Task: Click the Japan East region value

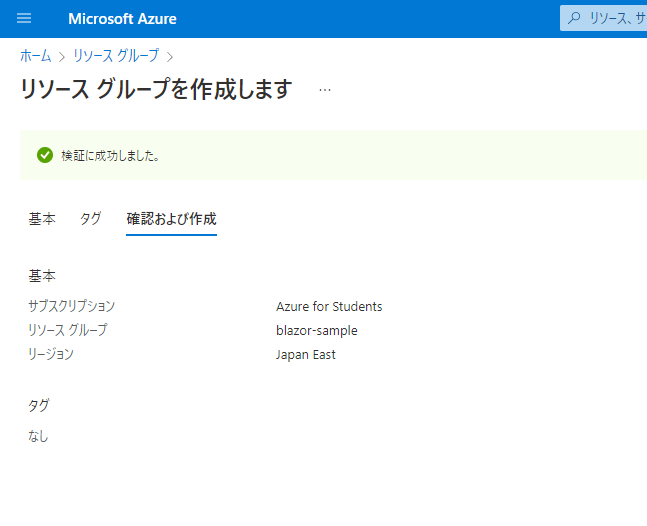Action: pos(305,354)
